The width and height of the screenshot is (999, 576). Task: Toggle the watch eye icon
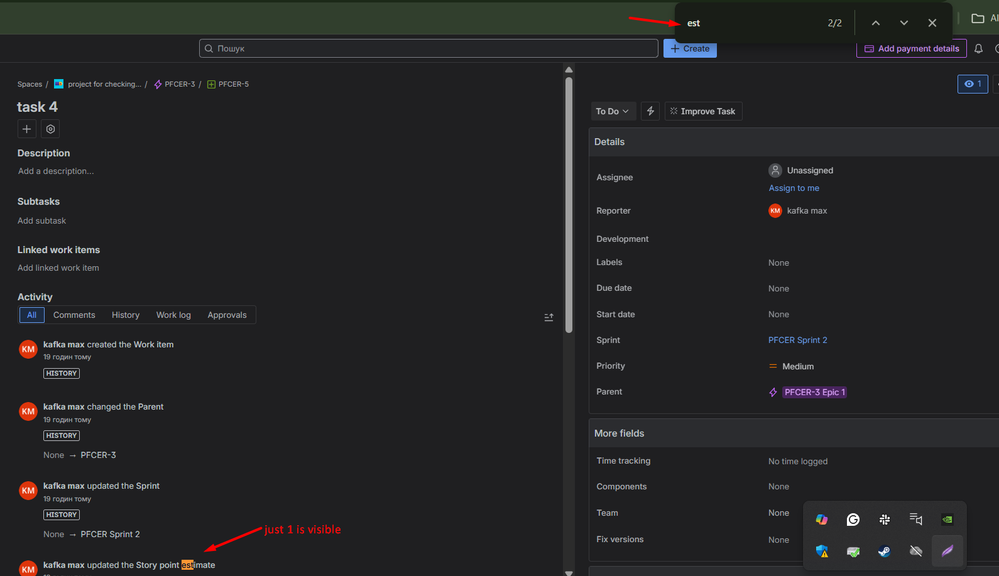point(972,84)
